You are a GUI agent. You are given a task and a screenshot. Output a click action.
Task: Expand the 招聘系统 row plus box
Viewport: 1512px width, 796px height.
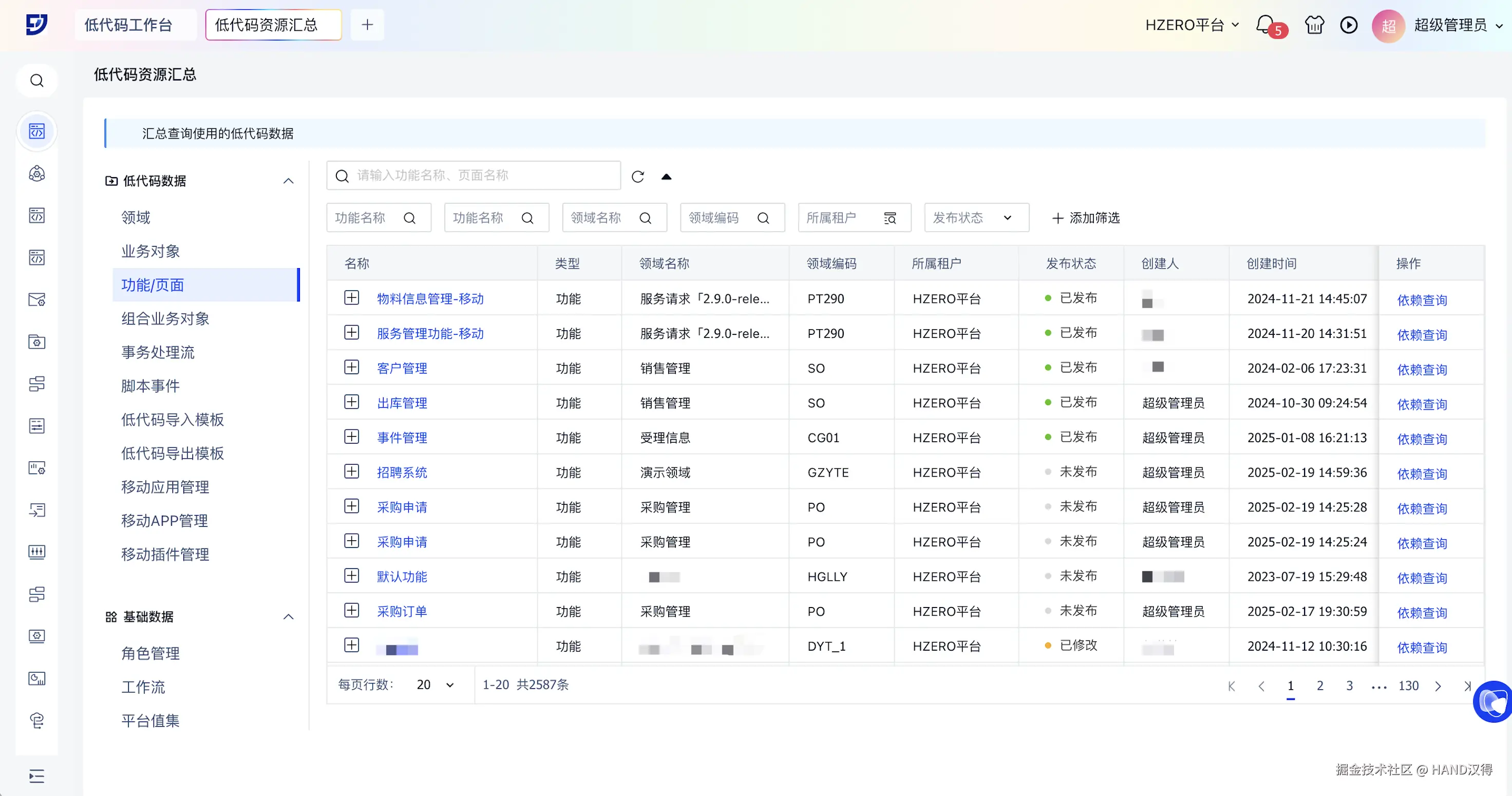click(352, 471)
